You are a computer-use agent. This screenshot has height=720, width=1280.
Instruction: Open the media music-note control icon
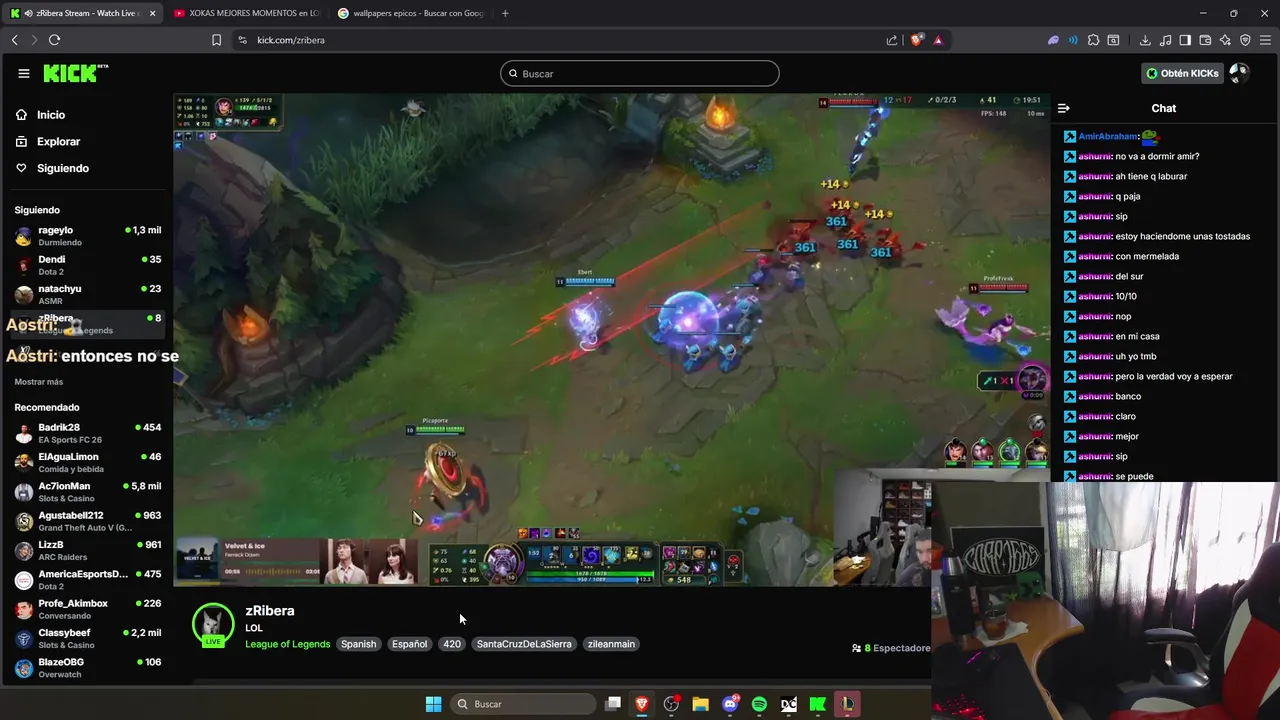pos(1165,40)
